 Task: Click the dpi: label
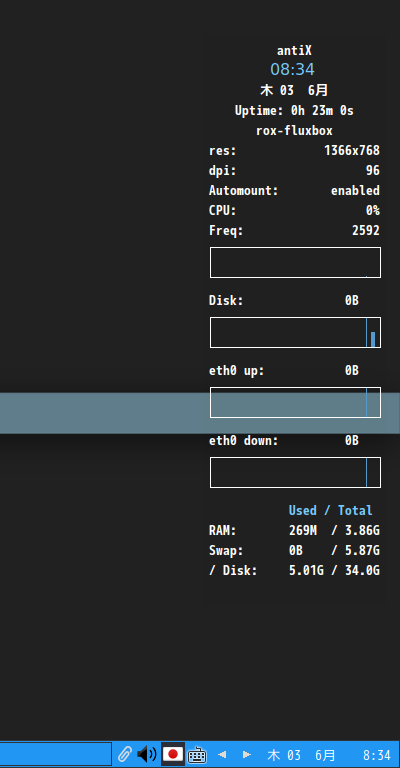[x=223, y=170]
